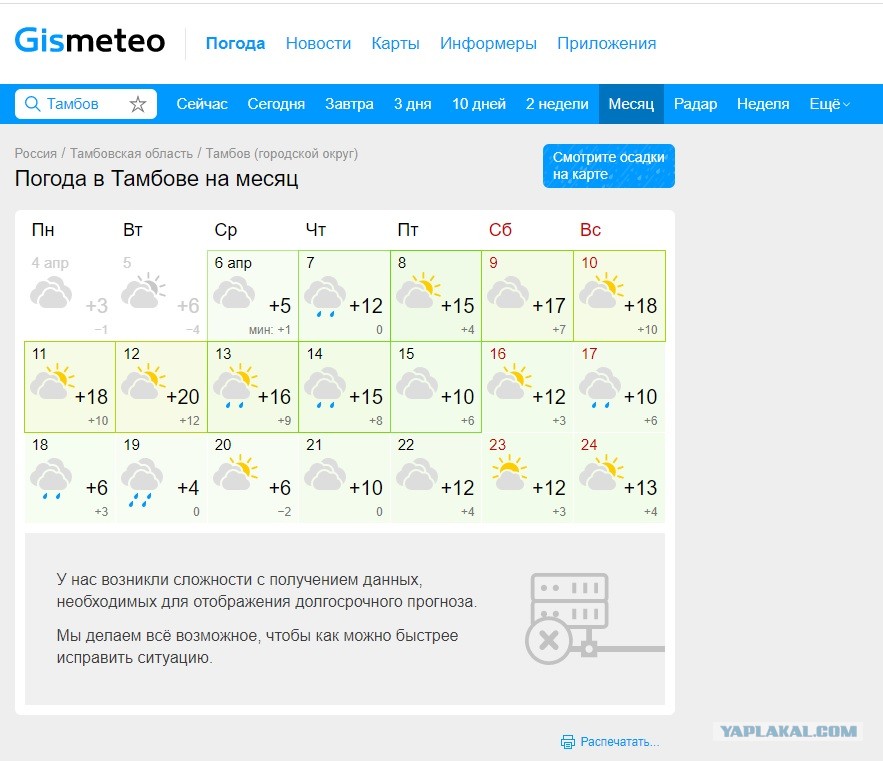Click +20 temperature on April 12
Screen dimensions: 883x761
pos(182,397)
